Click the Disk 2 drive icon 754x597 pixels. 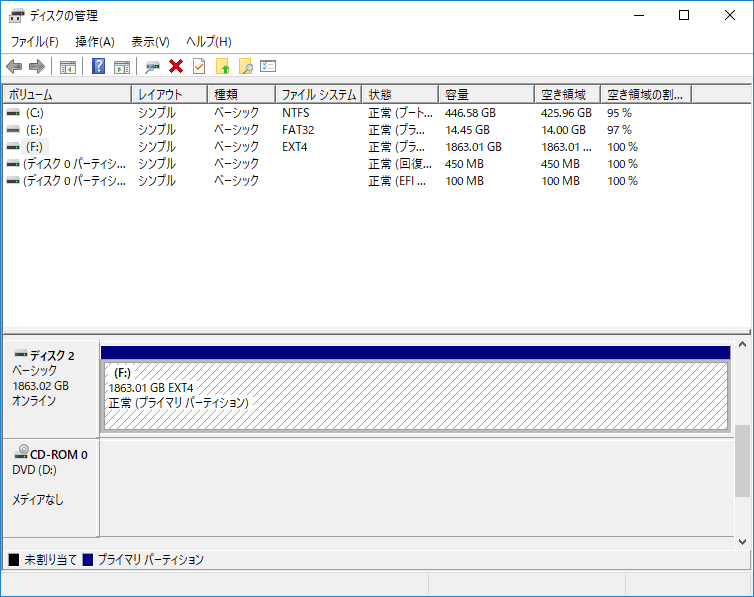tap(21, 354)
